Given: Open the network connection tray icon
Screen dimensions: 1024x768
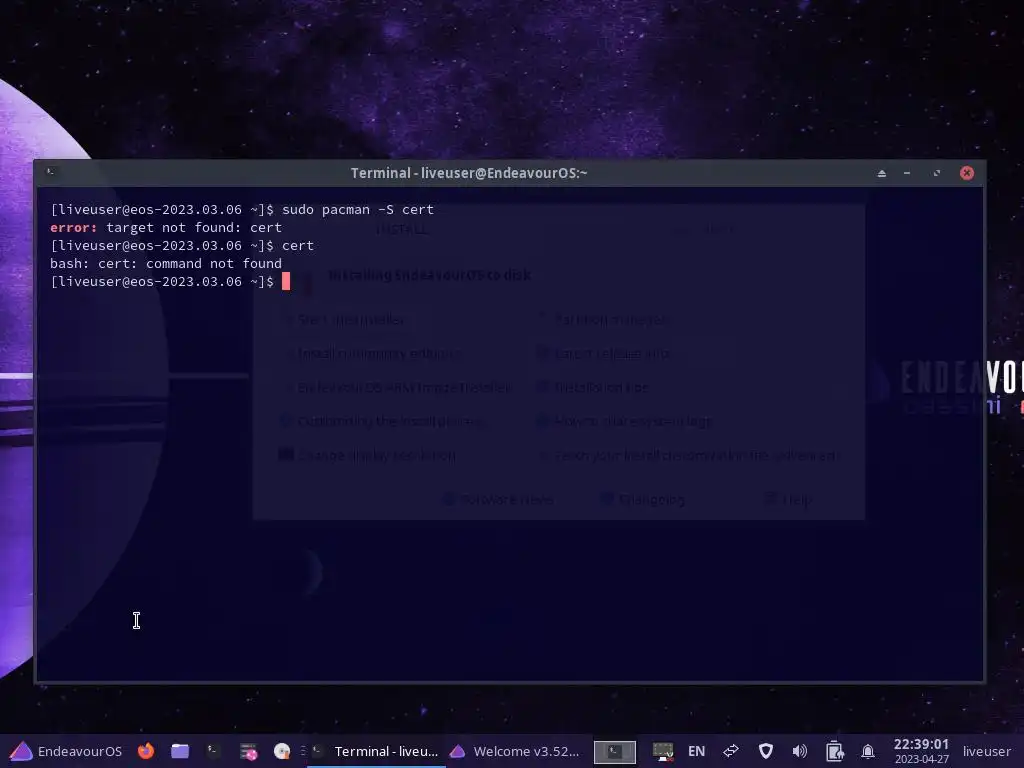Looking at the screenshot, I should click(x=663, y=752).
